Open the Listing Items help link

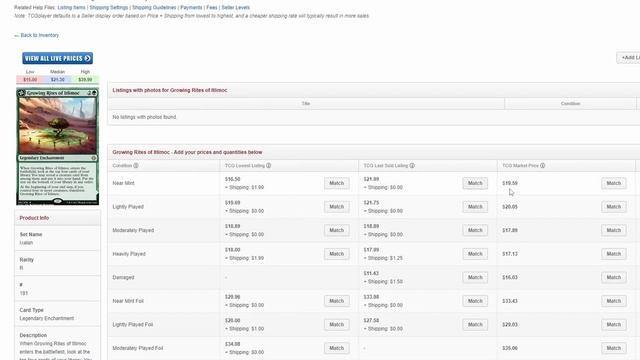[71, 7]
